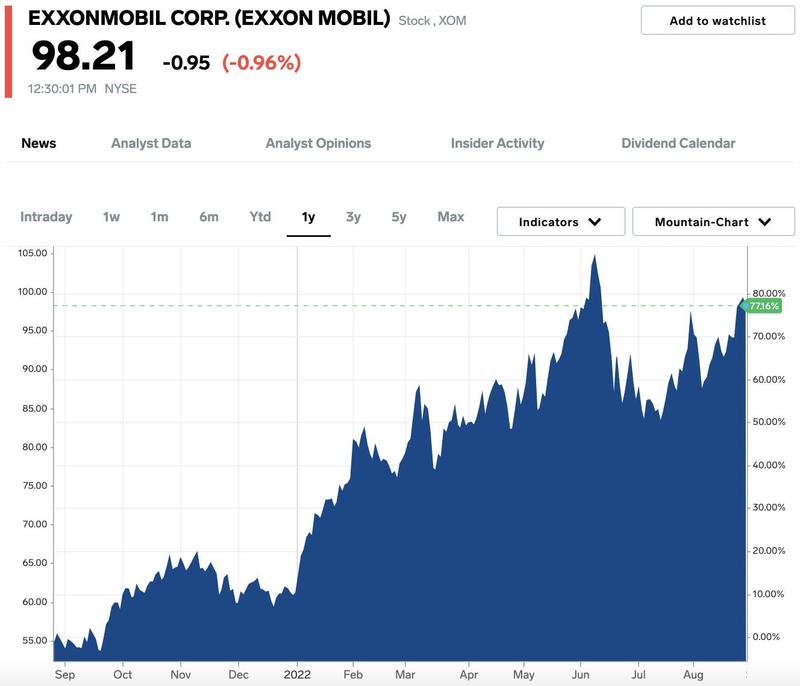Click the Sep axis label
This screenshot has height=686, width=800.
click(65, 674)
